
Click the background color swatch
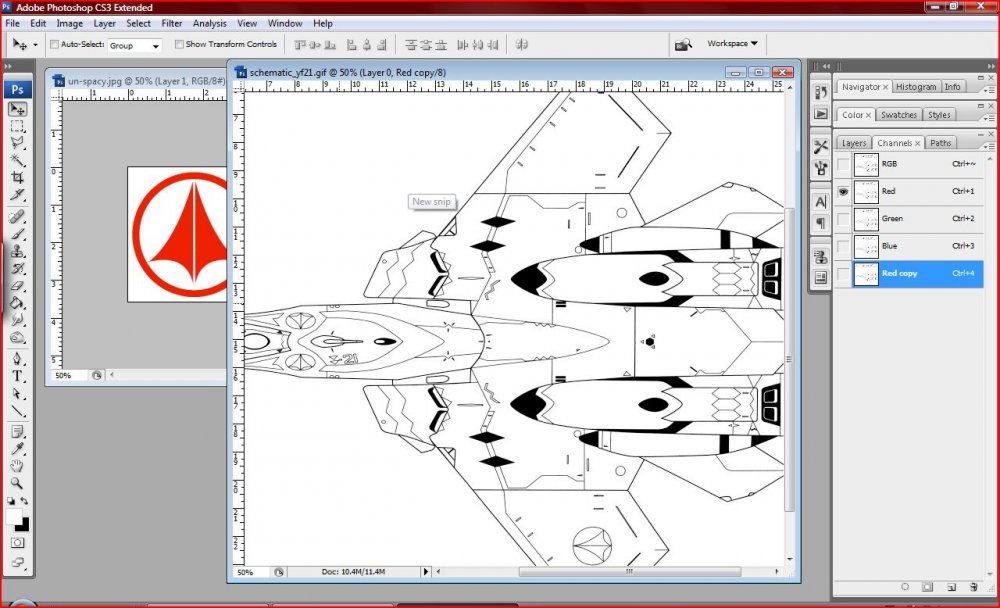pos(24,527)
